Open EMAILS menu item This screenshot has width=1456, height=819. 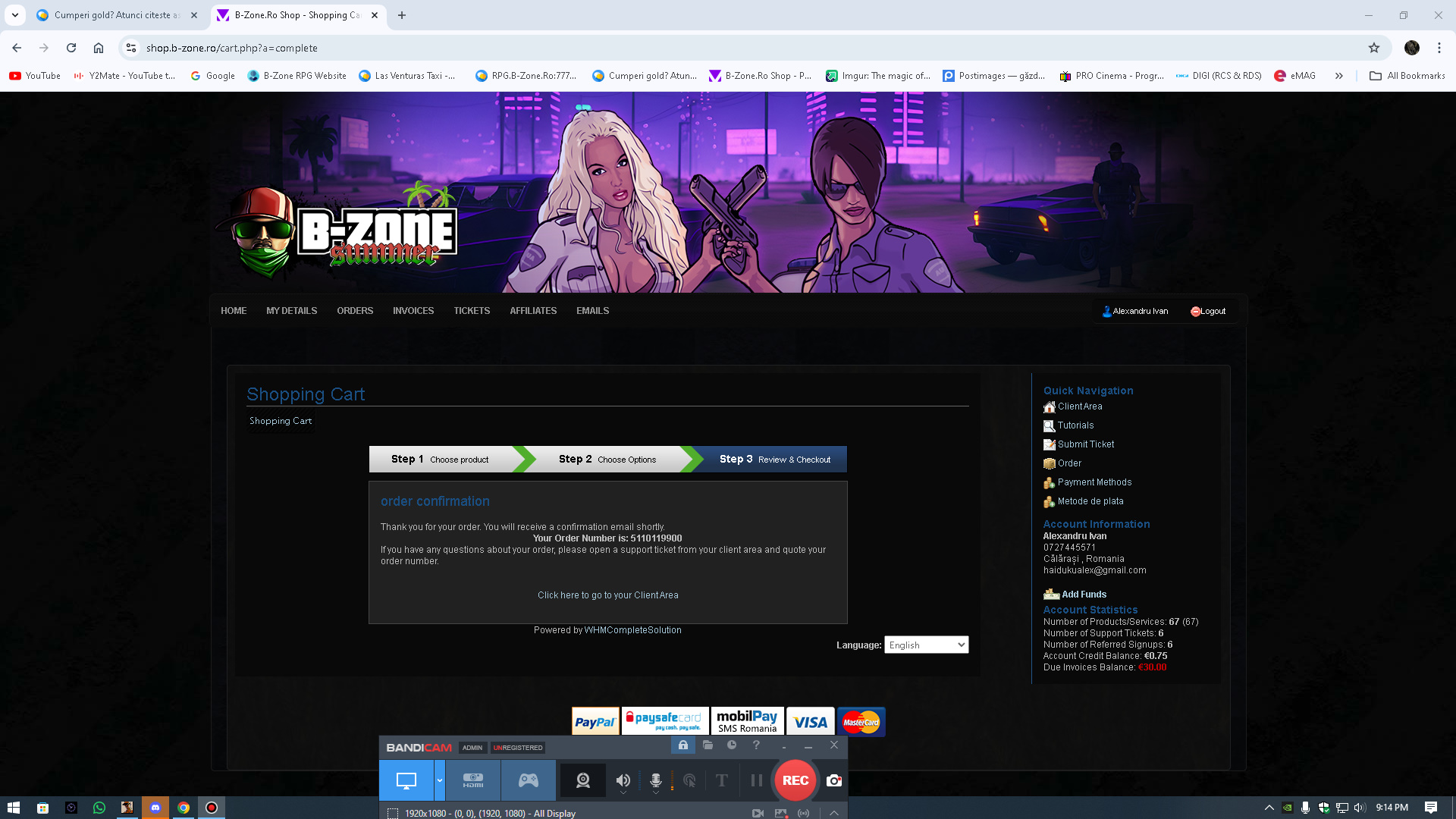[x=592, y=311]
